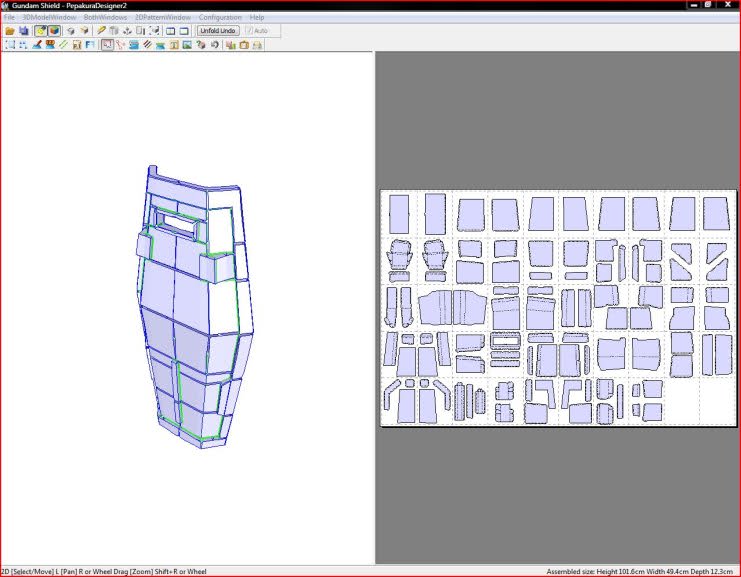Save the project with the disk icon
The image size is (741, 577).
(x=24, y=31)
